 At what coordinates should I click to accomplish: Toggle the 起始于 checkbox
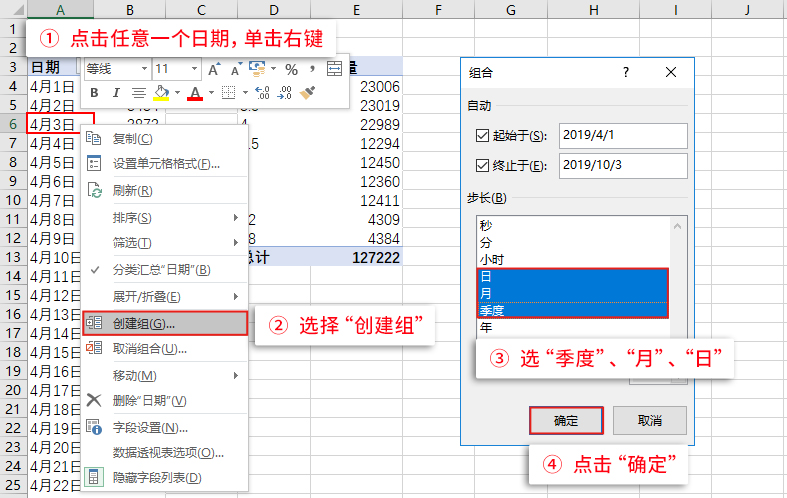pos(482,135)
